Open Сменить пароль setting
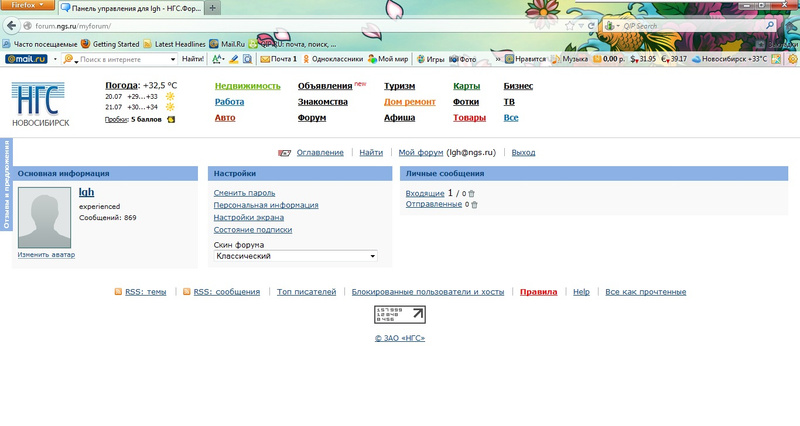The image size is (800, 426). (244, 193)
